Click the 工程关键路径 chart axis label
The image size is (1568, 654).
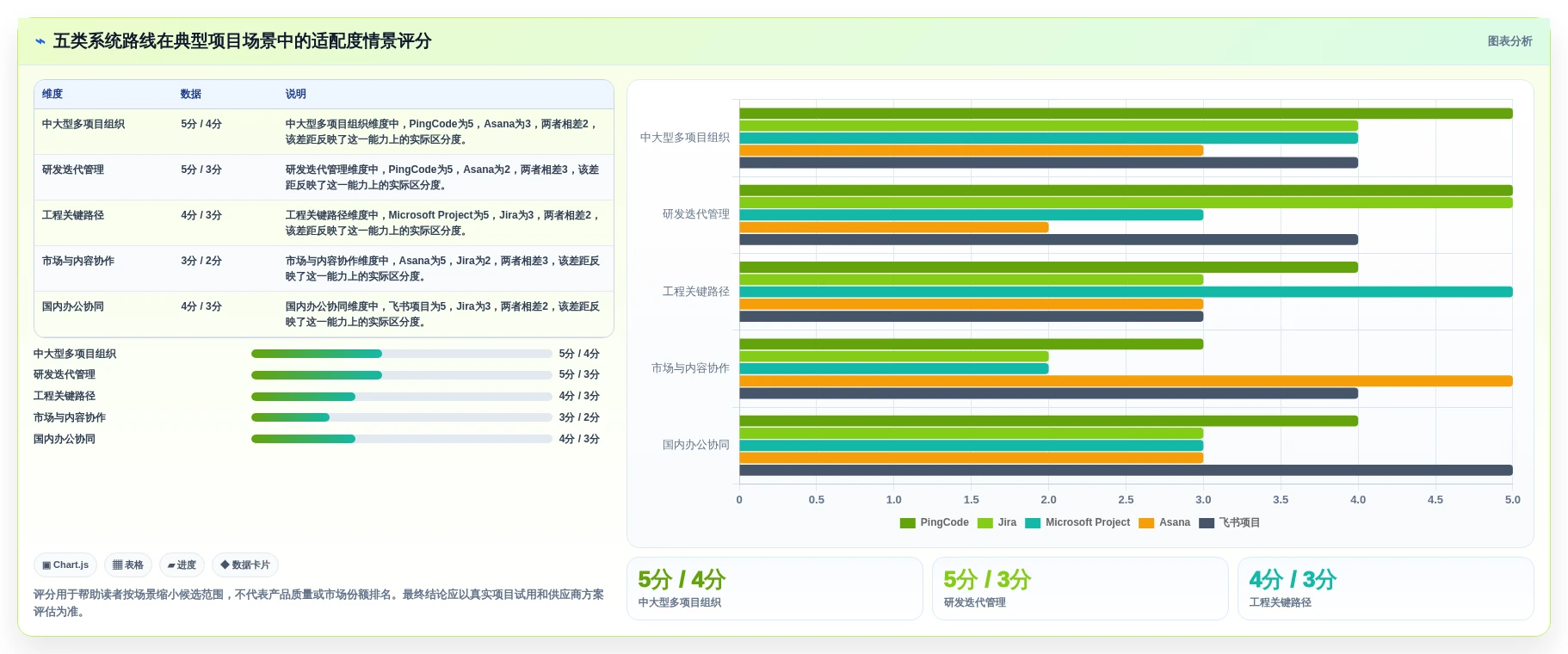click(696, 292)
